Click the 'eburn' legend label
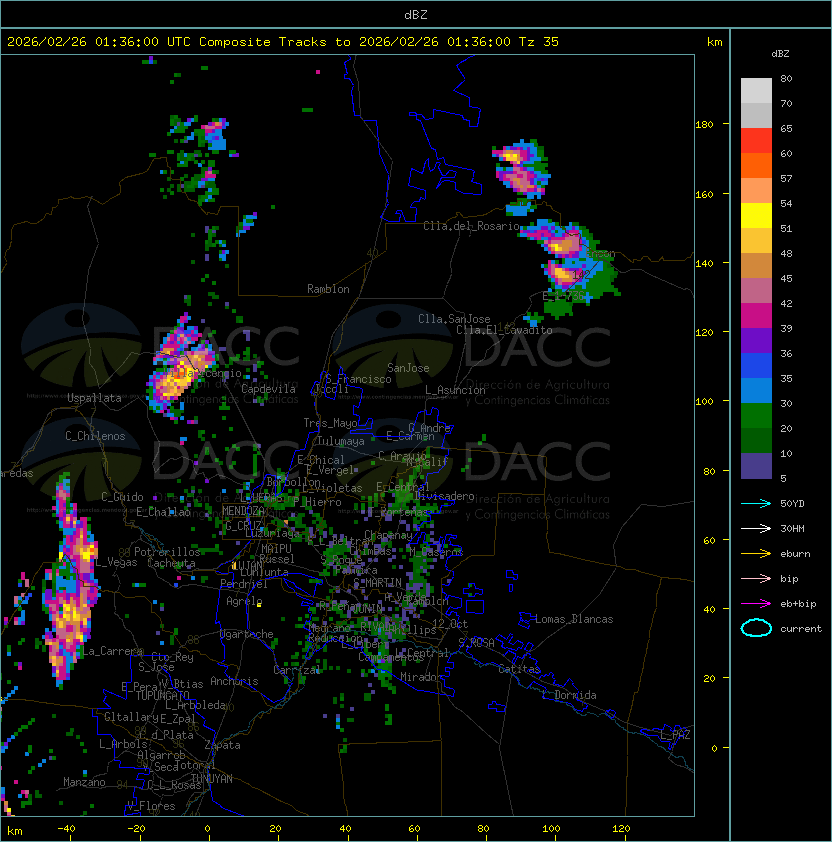This screenshot has width=832, height=842. point(795,554)
